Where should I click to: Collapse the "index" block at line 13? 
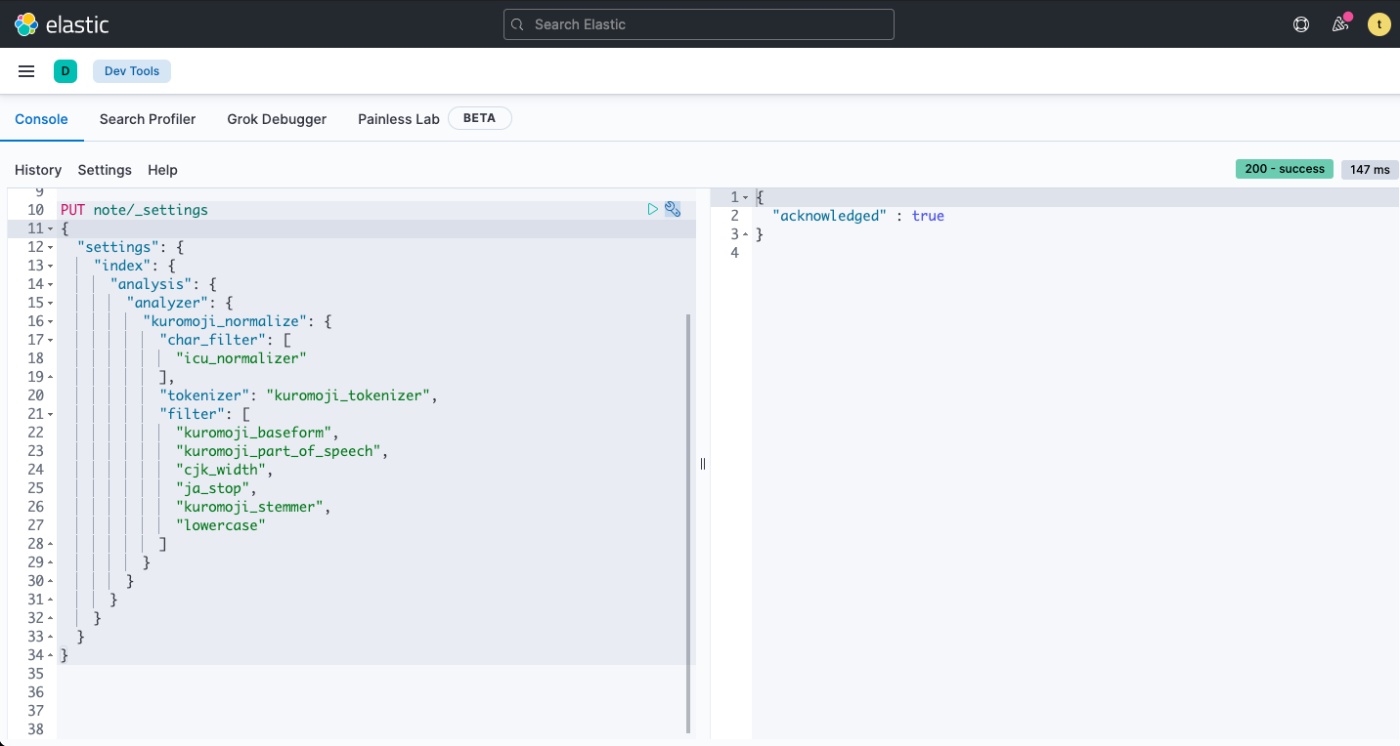coord(51,266)
